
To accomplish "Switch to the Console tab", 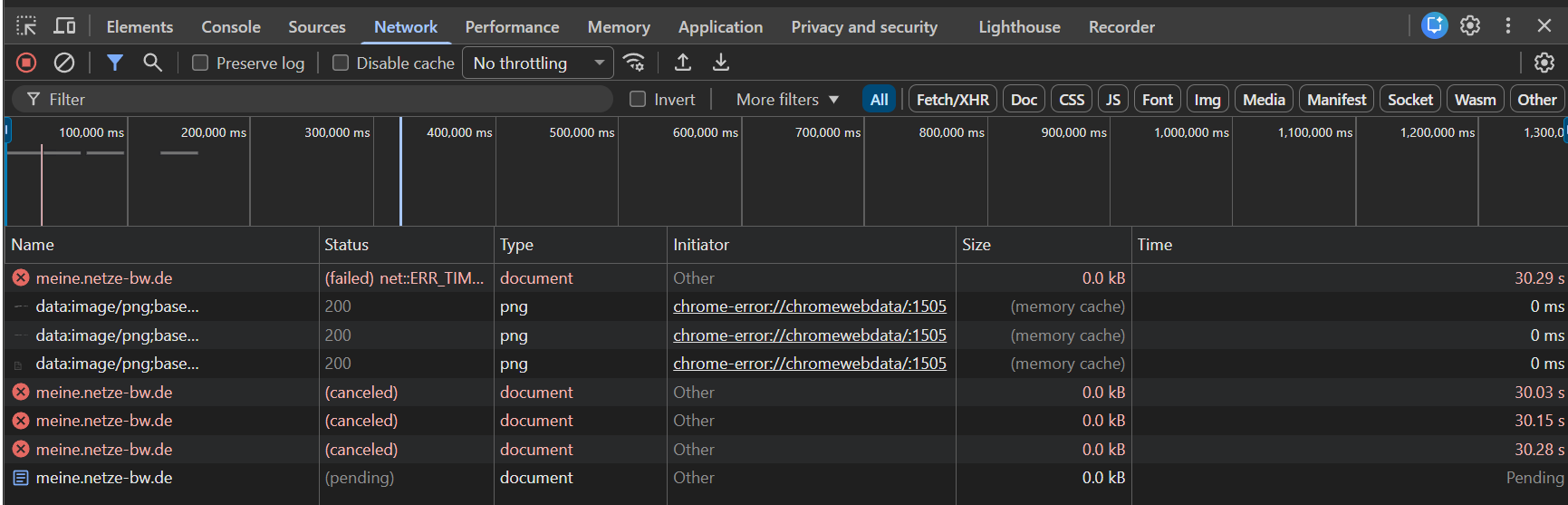I will [x=231, y=26].
